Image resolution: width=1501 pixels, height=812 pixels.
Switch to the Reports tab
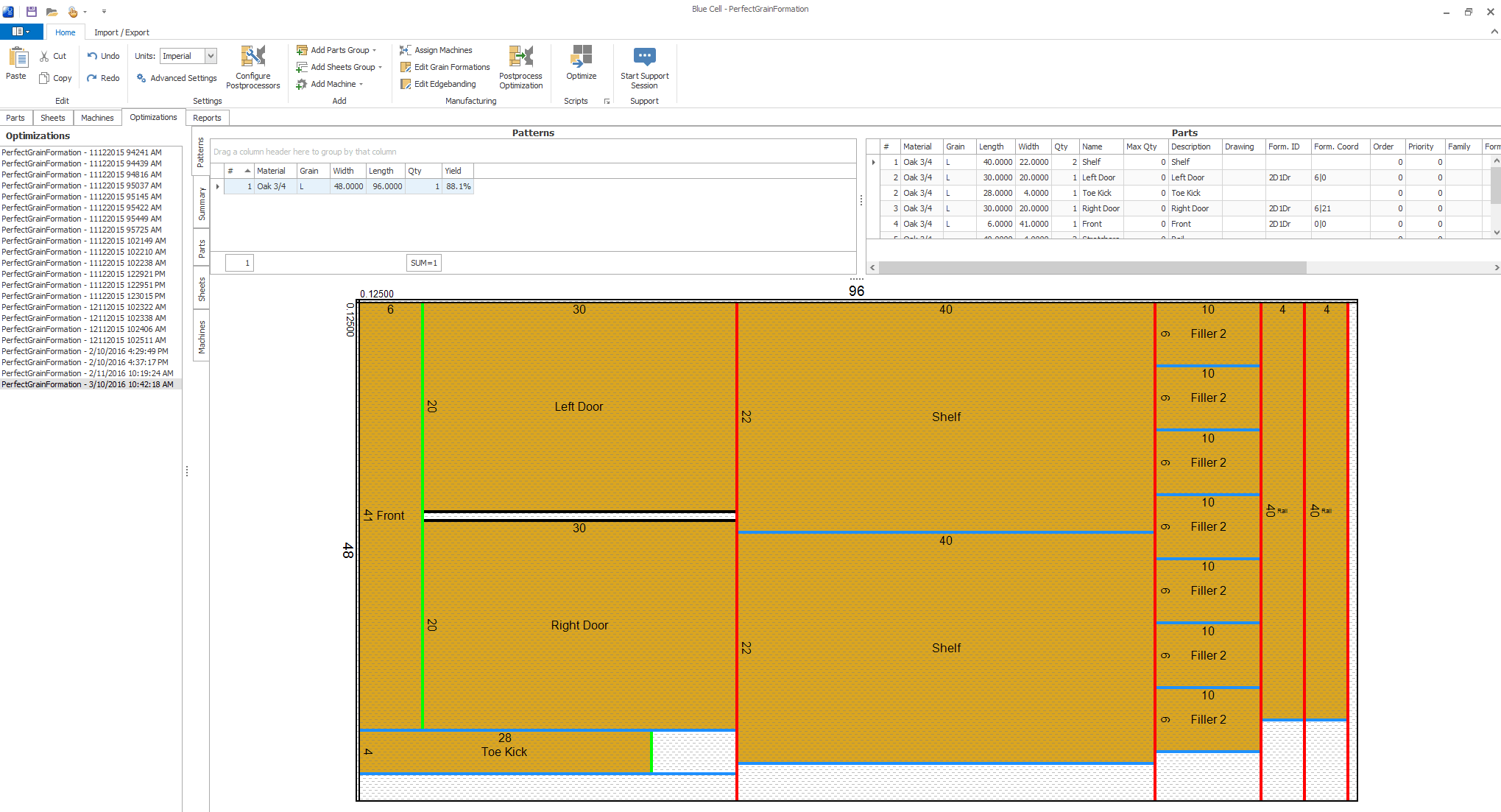click(207, 117)
